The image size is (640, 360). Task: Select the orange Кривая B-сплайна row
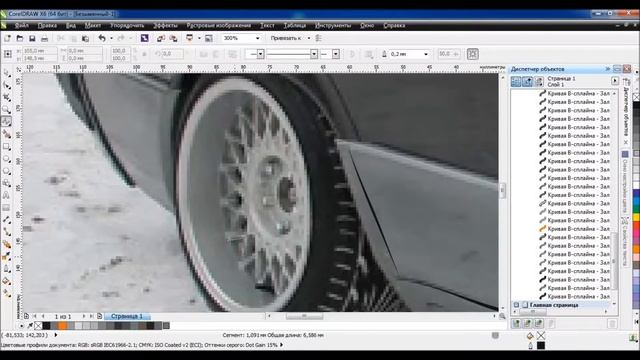[575, 229]
